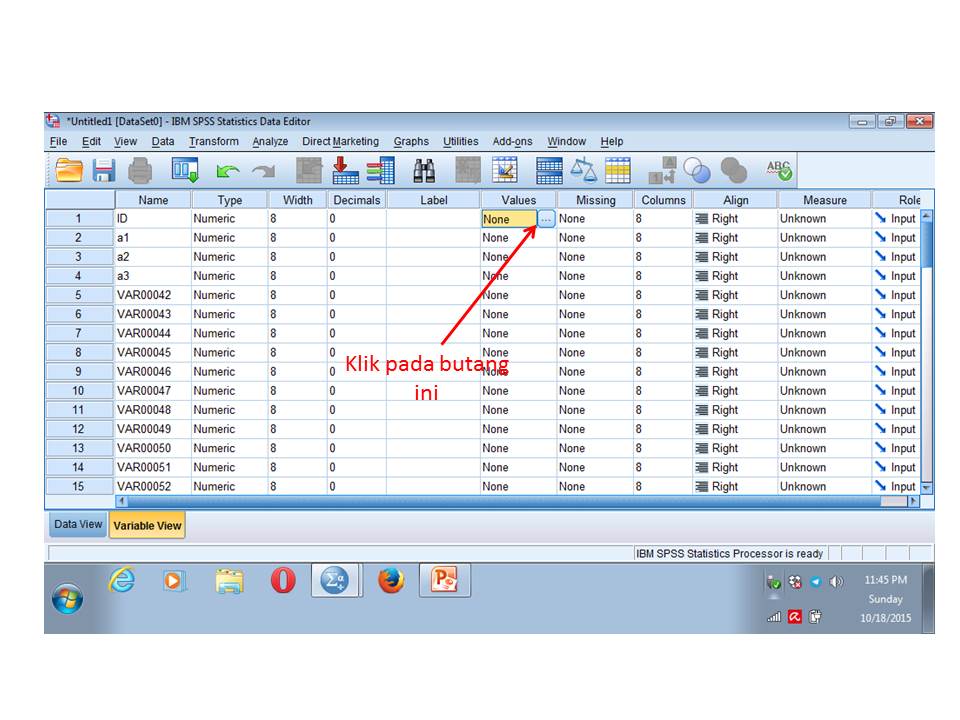Select the Variable View tab
This screenshot has width=960, height=720.
[147, 525]
